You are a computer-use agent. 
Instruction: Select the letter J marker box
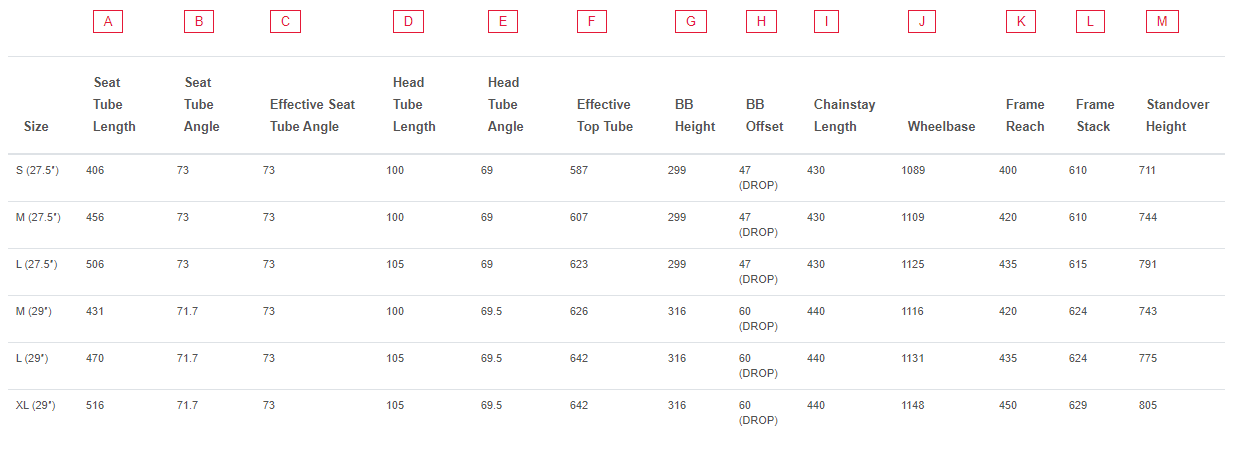point(921,21)
